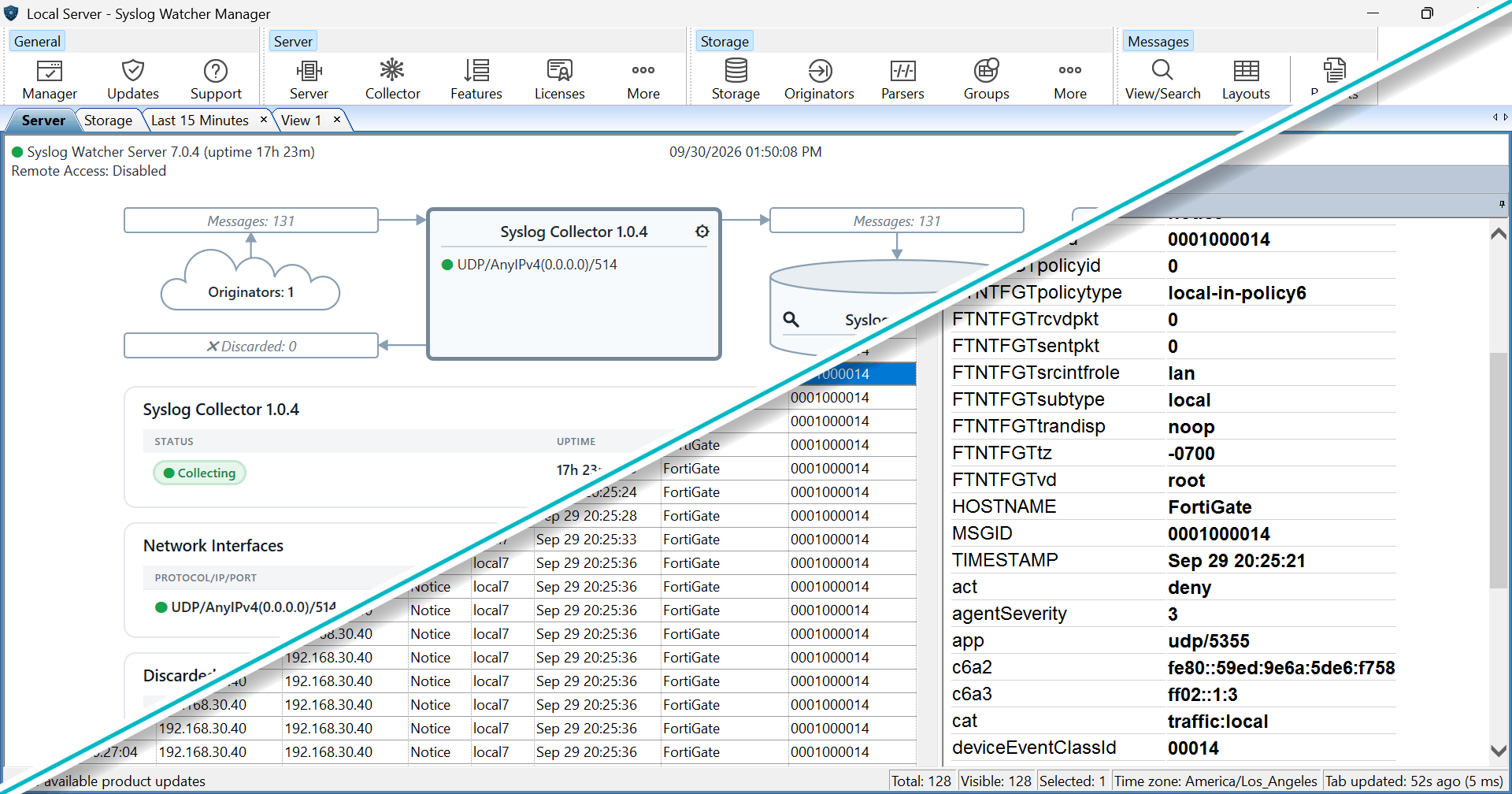Switch to the Storage tab

point(108,121)
